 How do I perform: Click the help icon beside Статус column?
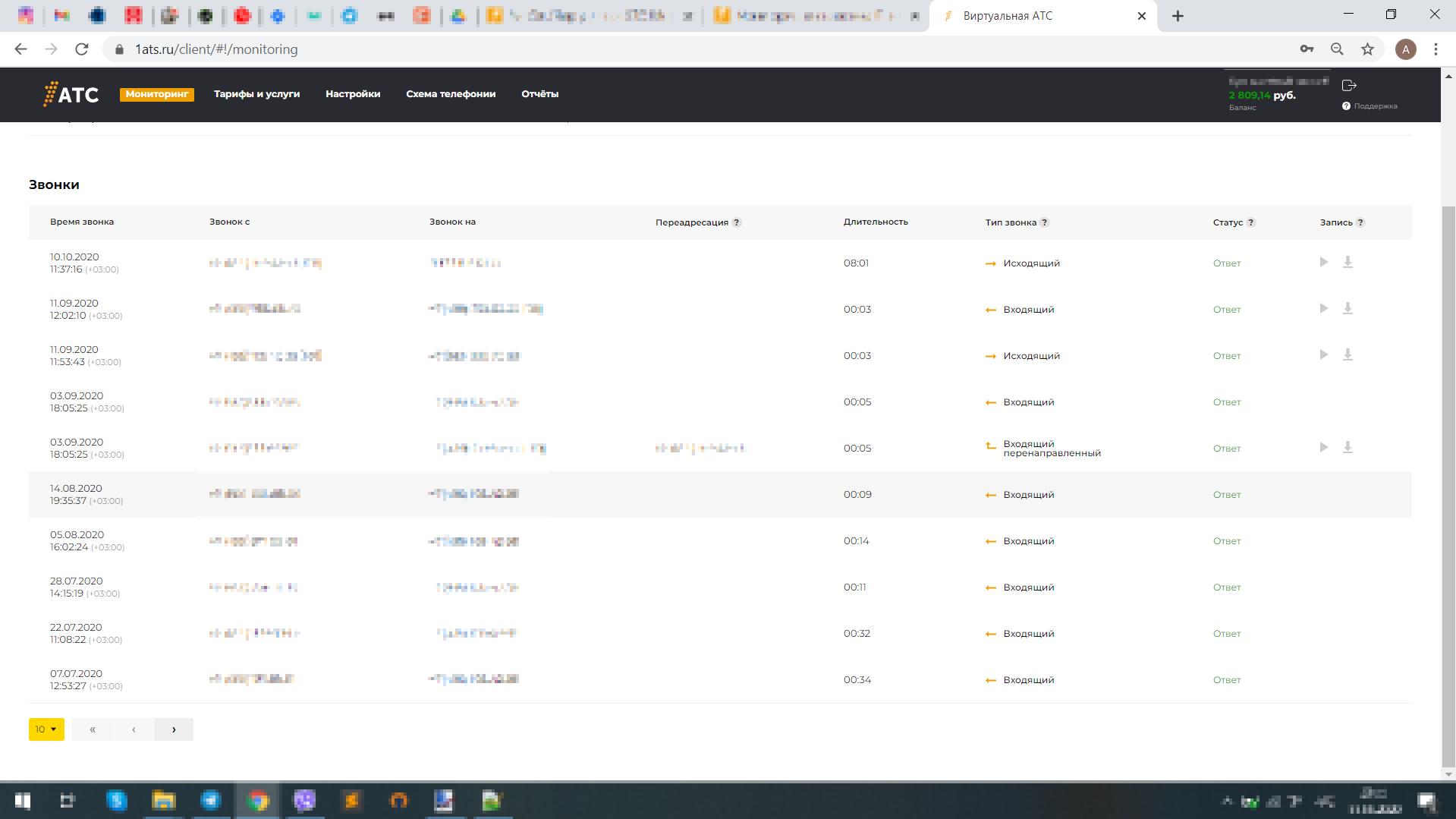(1250, 222)
